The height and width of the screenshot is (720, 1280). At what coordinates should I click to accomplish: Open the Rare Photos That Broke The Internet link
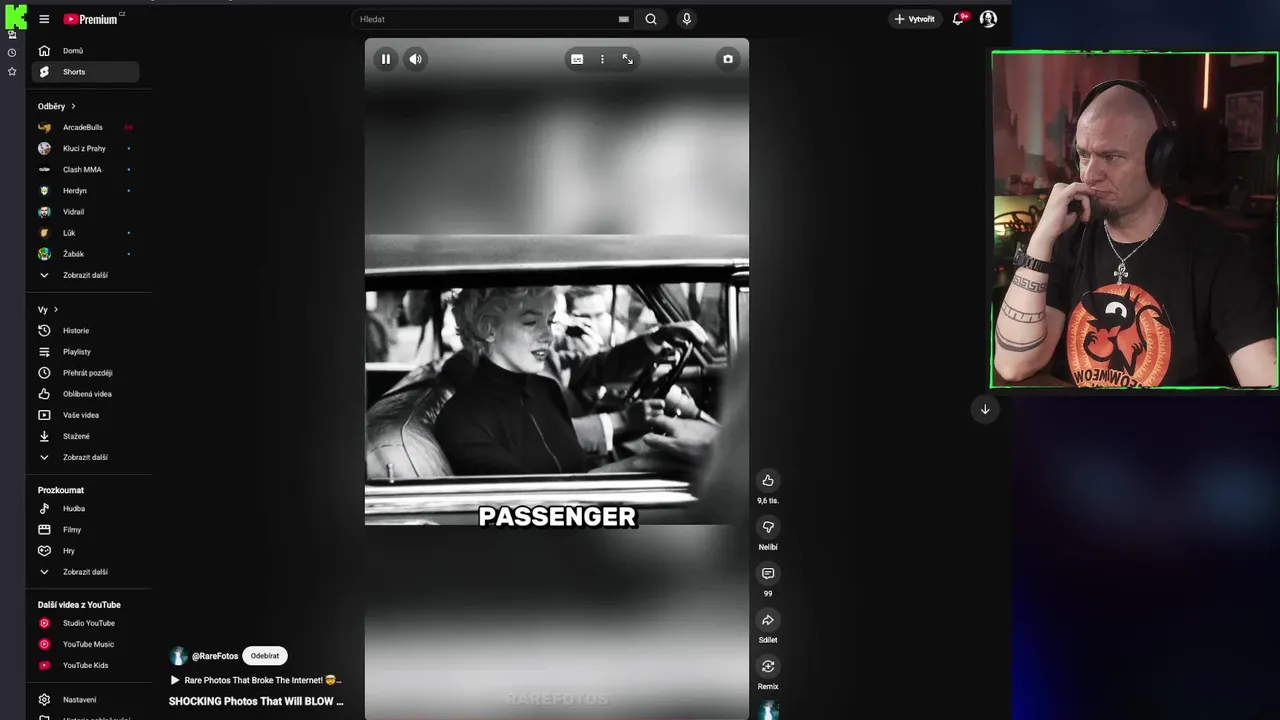tap(256, 680)
